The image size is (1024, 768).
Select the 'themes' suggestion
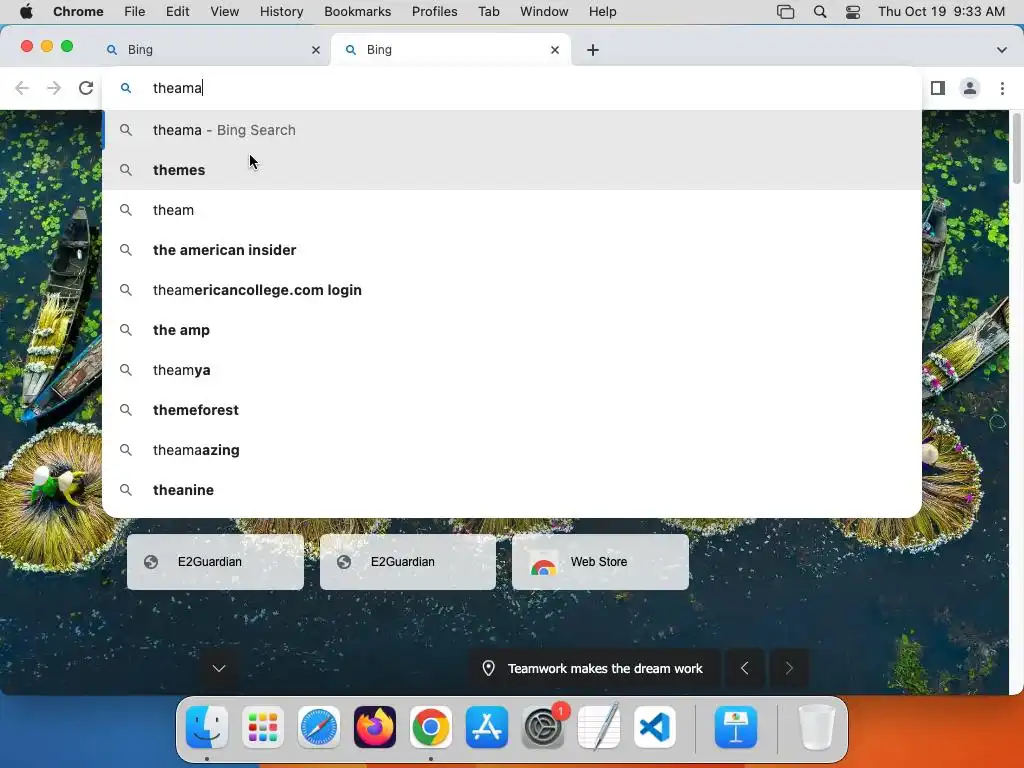(x=512, y=170)
